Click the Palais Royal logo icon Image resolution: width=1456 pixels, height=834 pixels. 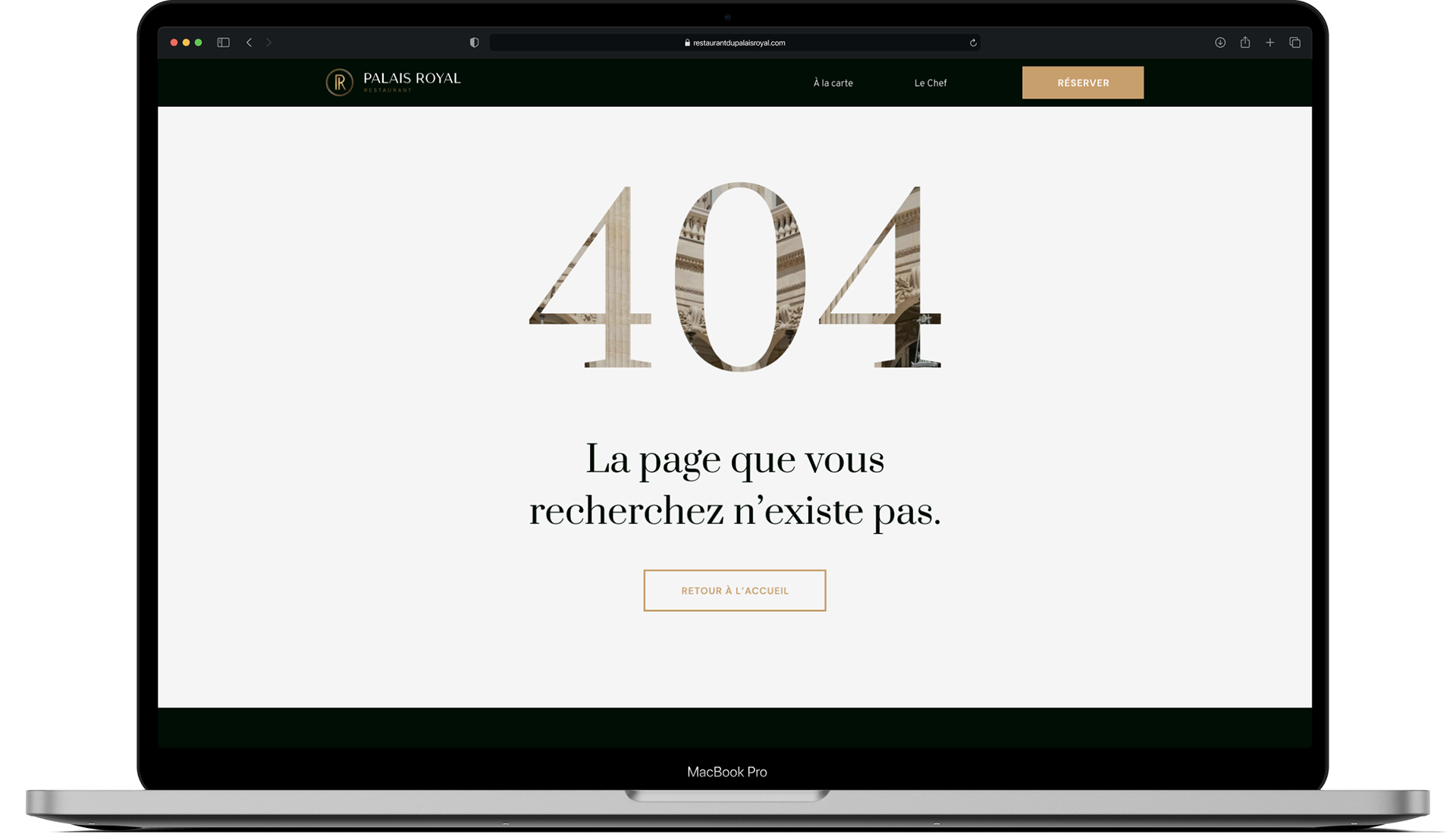click(338, 82)
